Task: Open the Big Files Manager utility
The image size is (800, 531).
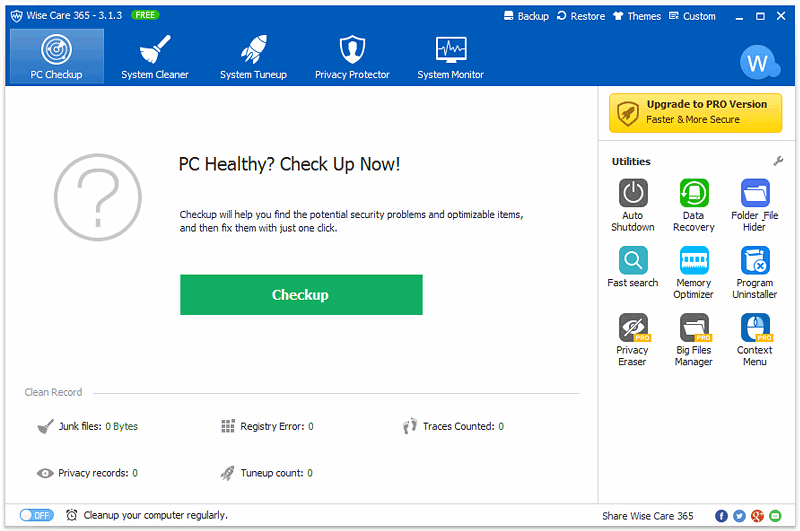Action: click(x=693, y=340)
